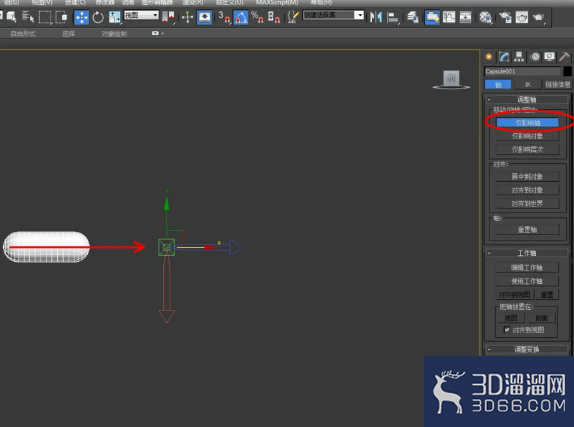Click the Mirror tool icon
The height and width of the screenshot is (427, 574).
376,17
